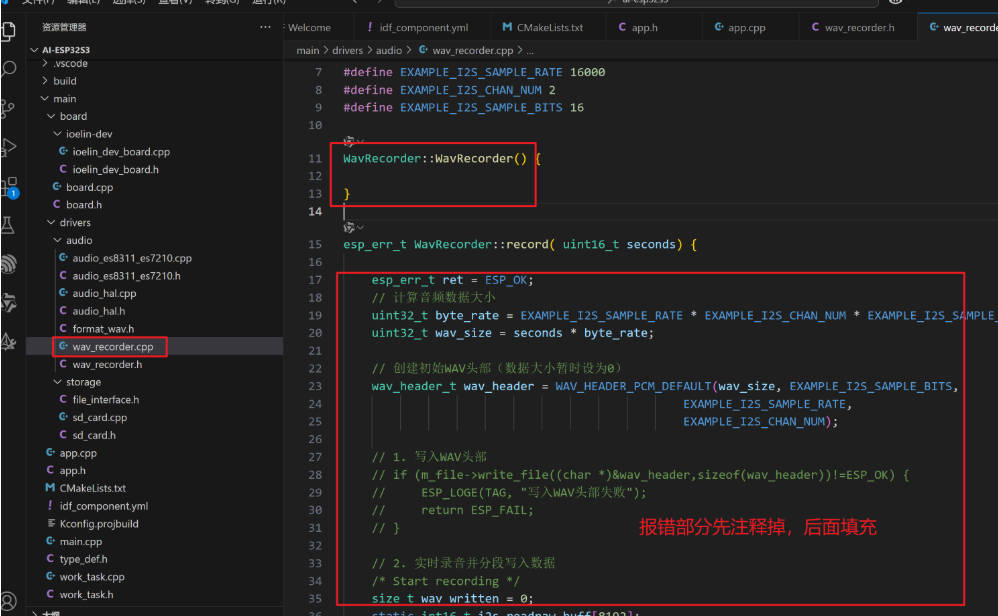Open board.cpp in the file tree
Viewport: 998px width, 616px height.
[89, 187]
